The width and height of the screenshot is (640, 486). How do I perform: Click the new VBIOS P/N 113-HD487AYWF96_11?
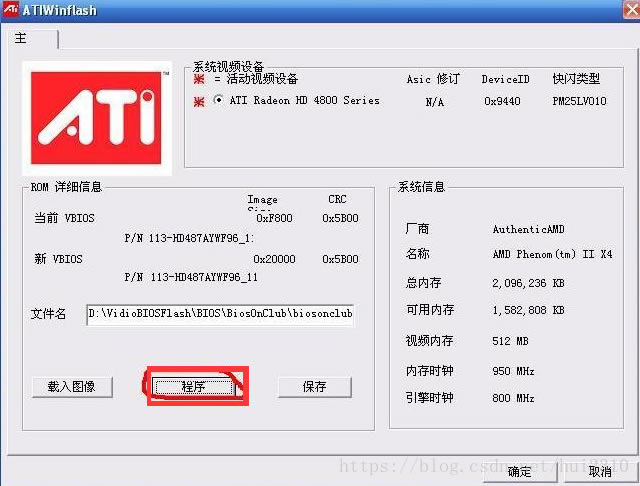191,277
